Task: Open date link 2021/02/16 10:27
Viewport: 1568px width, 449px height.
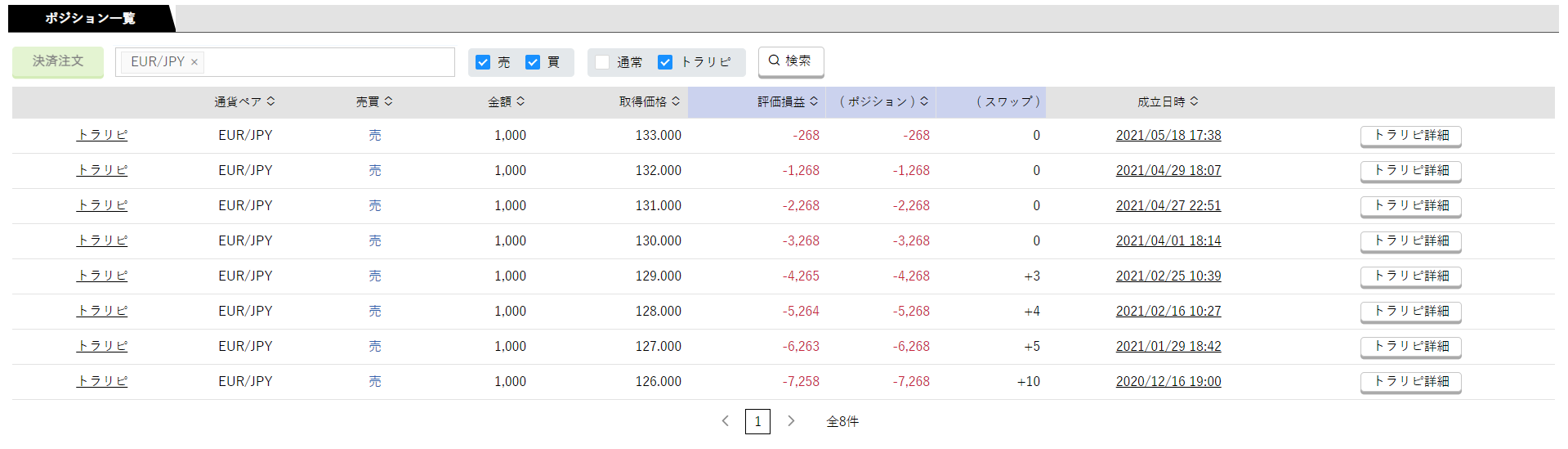Action: pos(1168,311)
